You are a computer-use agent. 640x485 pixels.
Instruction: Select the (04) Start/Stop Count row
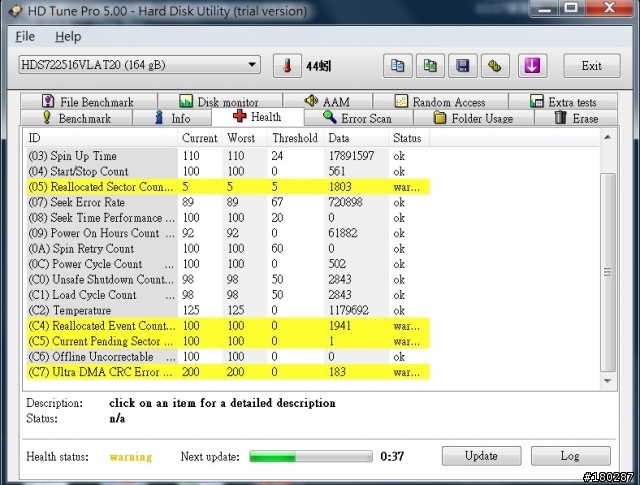[x=228, y=171]
